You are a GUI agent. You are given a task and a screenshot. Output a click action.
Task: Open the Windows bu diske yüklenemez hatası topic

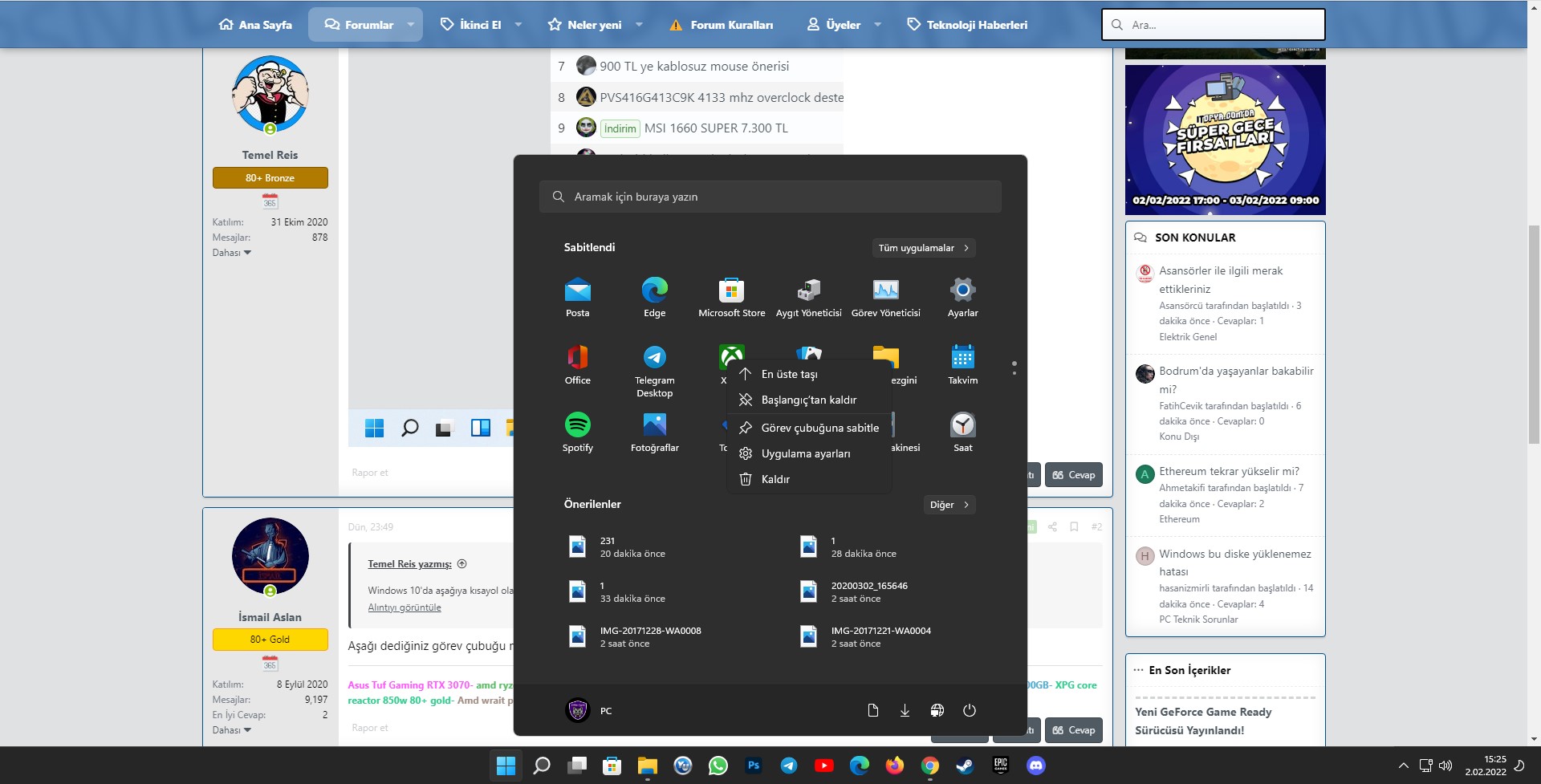[x=1235, y=563]
